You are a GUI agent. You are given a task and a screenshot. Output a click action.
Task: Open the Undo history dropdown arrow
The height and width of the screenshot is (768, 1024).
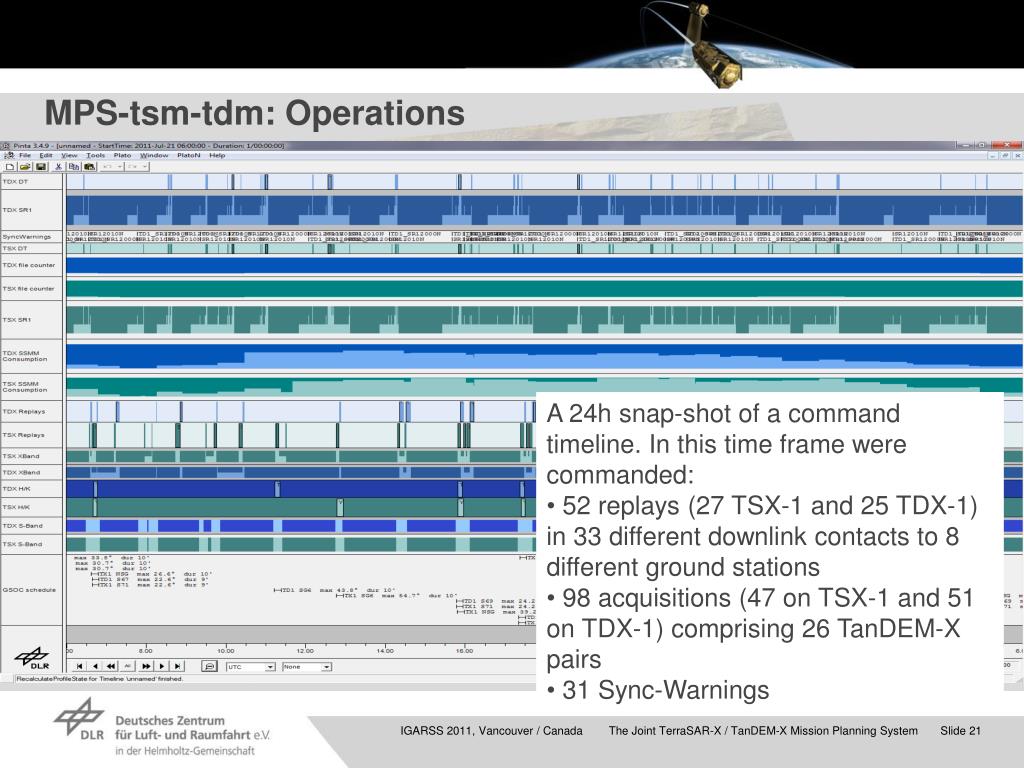(120, 167)
